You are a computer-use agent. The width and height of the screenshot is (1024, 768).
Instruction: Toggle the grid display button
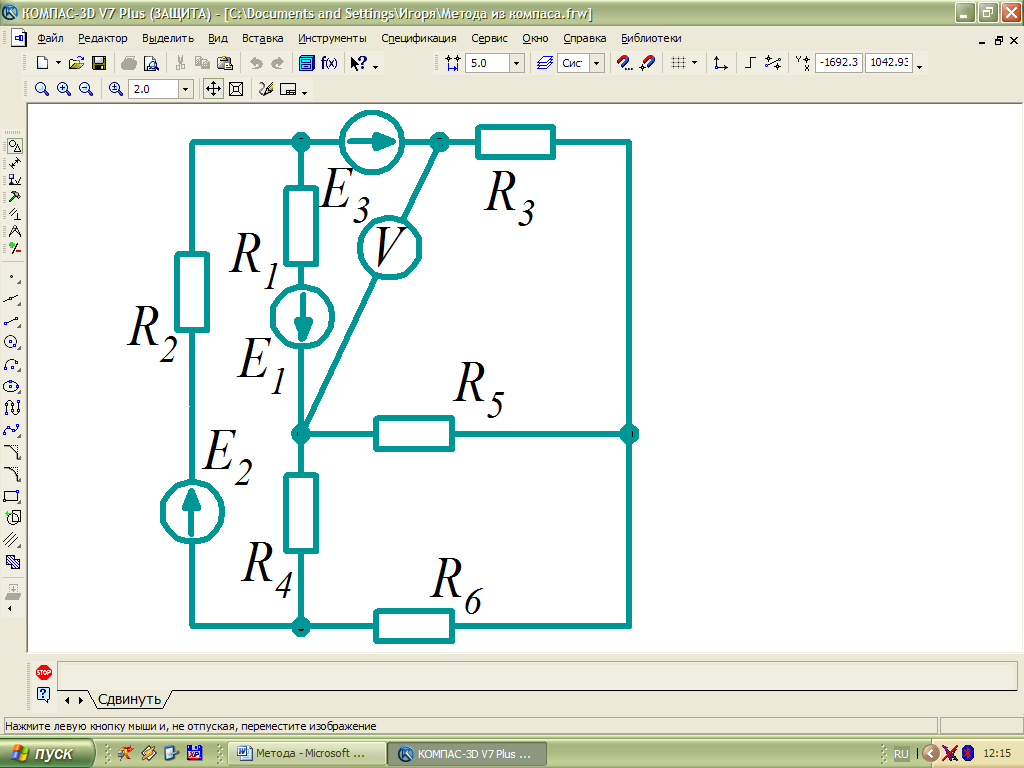point(678,63)
